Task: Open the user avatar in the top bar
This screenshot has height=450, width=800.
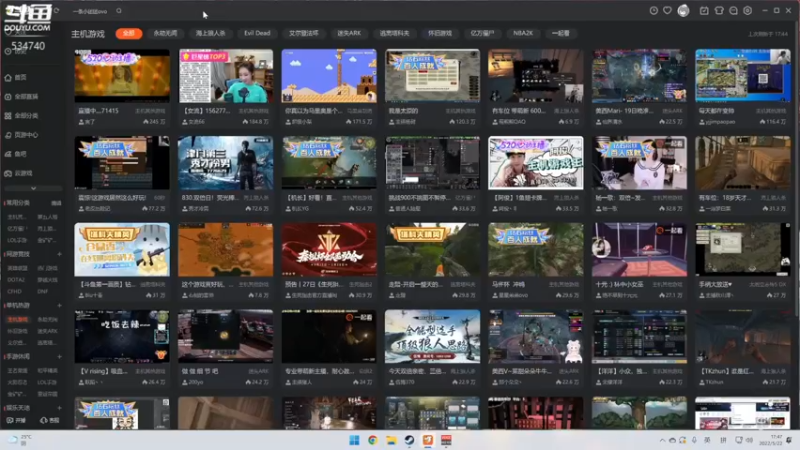Action: click(x=683, y=11)
